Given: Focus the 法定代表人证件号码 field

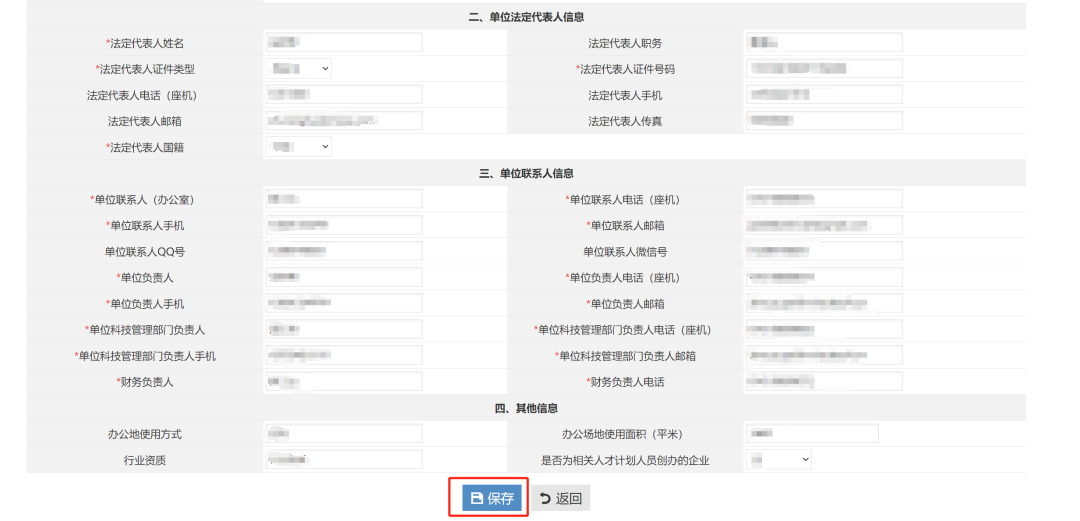Looking at the screenshot, I should coord(824,69).
